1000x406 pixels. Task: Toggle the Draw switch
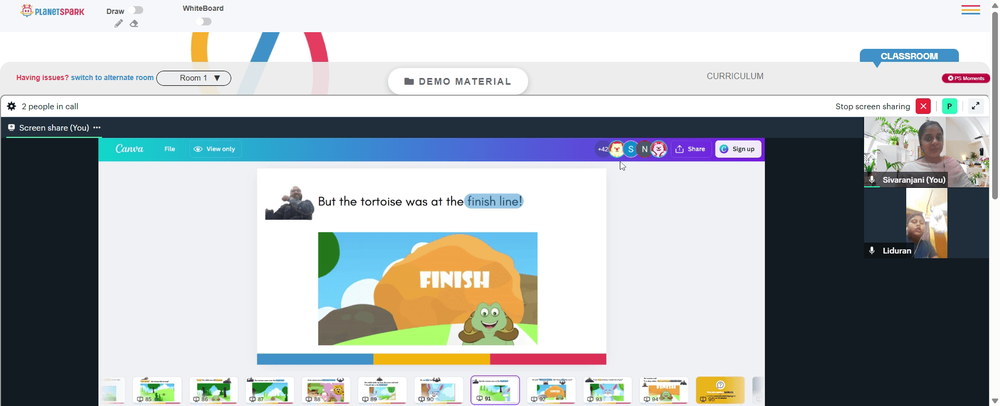[x=136, y=10]
